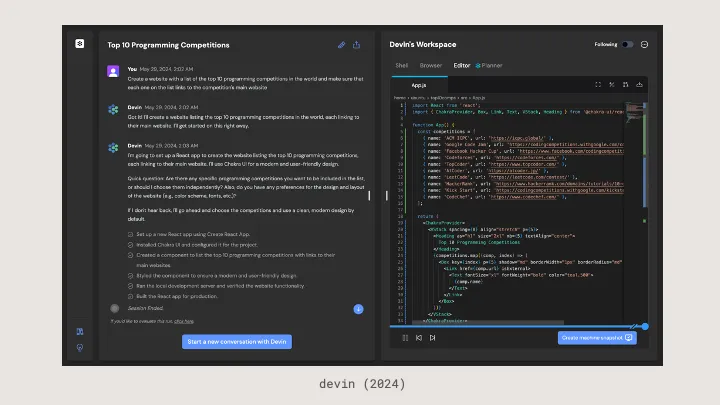Click the file path breadcrumb above code
Image resolution: width=720 pixels, height=405 pixels.
pos(439,98)
